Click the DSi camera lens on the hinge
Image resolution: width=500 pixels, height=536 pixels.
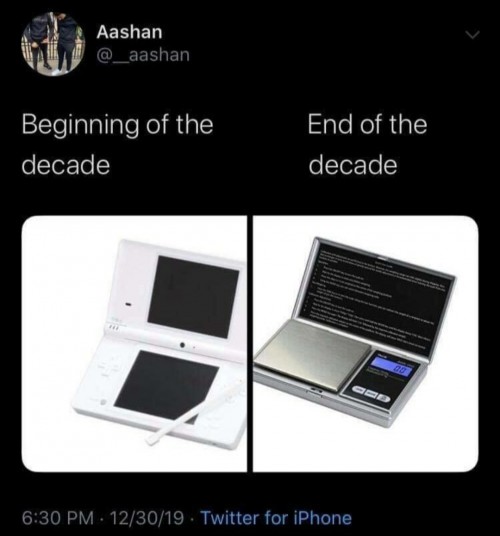183,345
